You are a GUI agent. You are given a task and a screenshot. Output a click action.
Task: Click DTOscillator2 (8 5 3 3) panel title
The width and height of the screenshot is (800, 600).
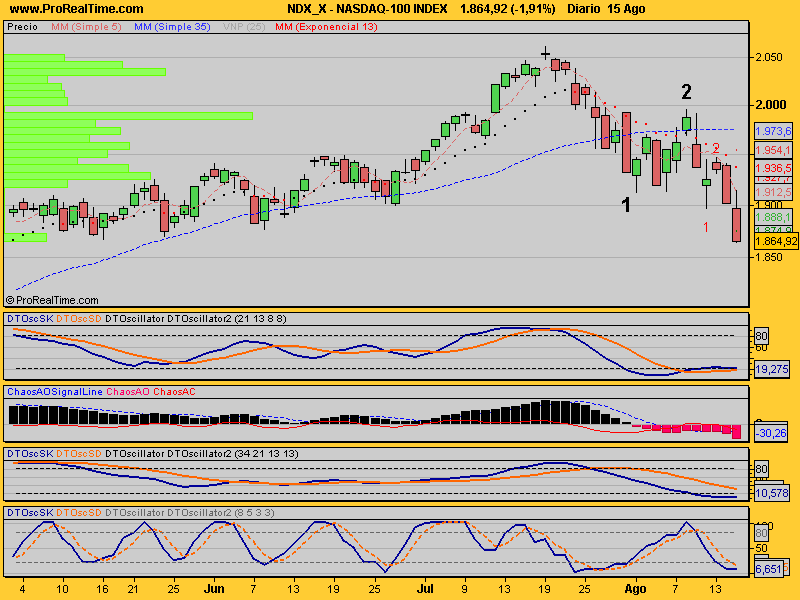(220, 512)
